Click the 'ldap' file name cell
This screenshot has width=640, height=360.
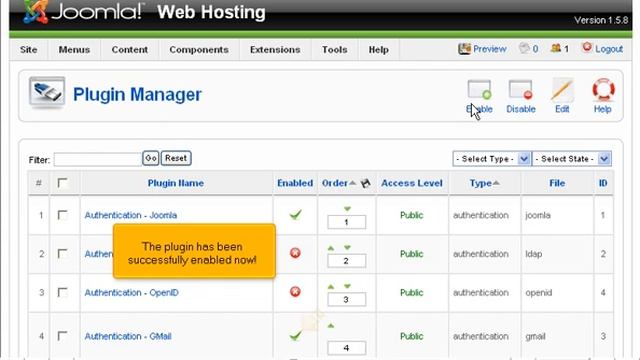tap(533, 254)
